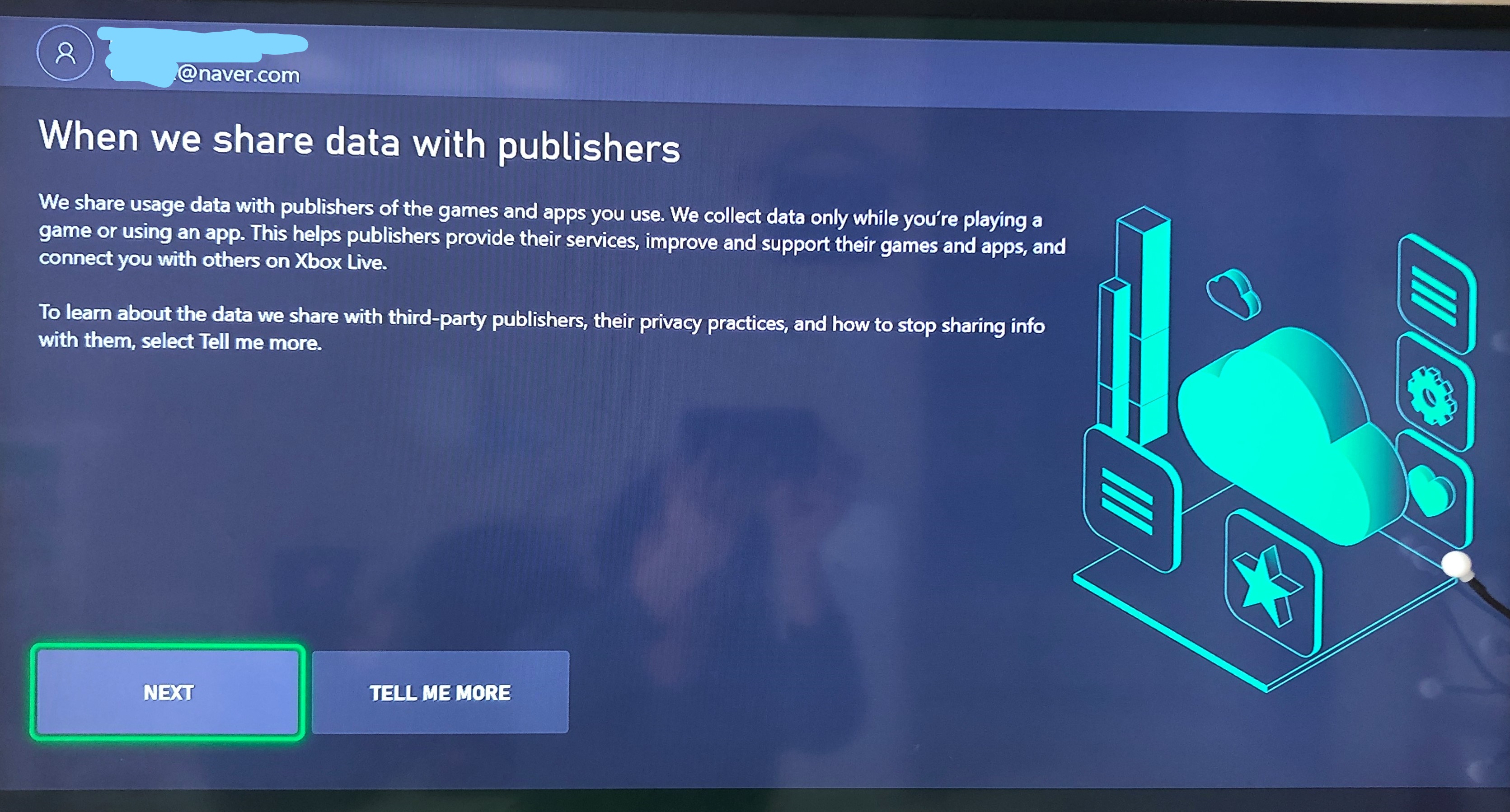This screenshot has height=812, width=1510.
Task: Click the user profile avatar icon
Action: point(65,53)
